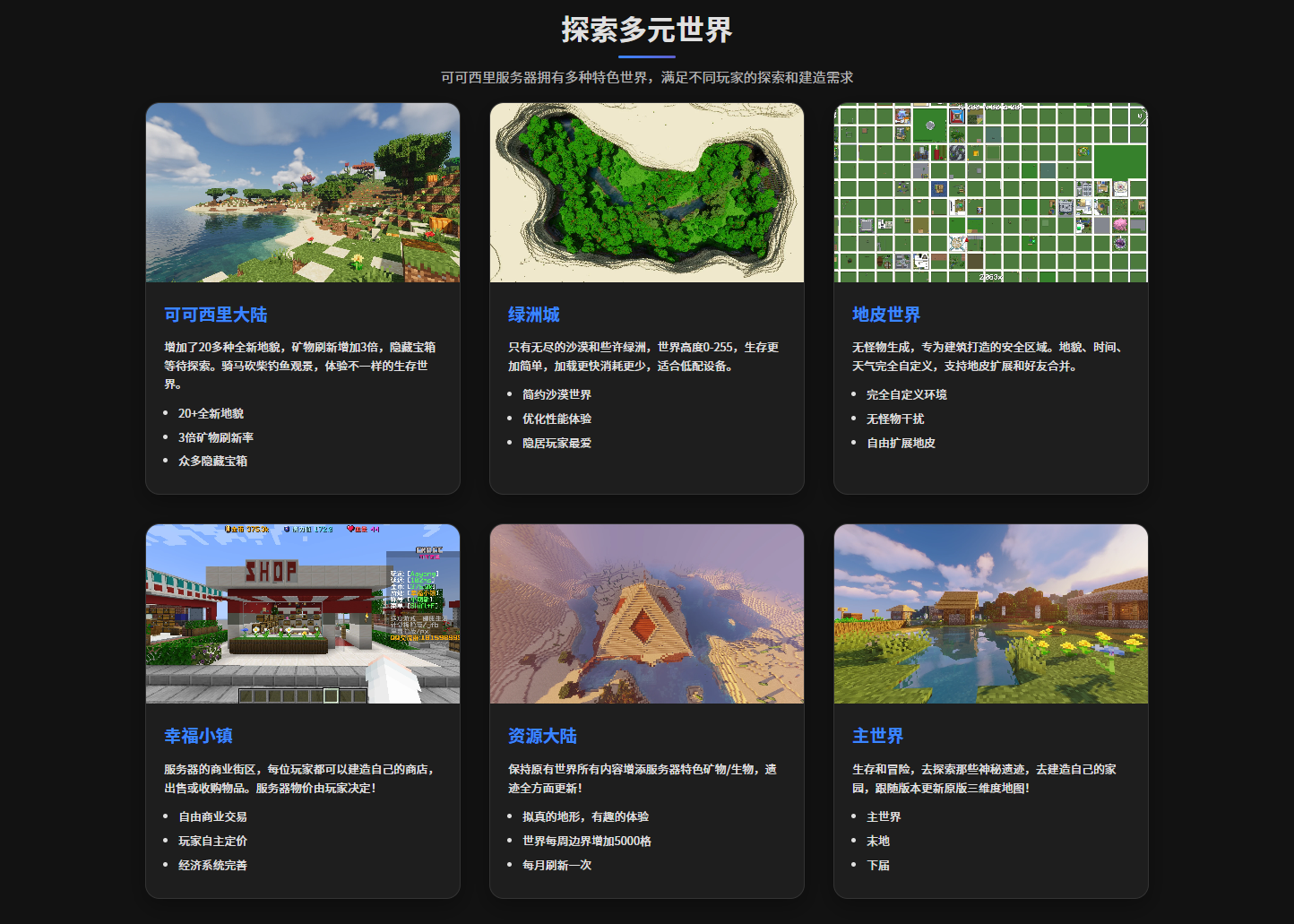Select the 地皮世界 plot grid image
The image size is (1294, 924).
click(991, 193)
